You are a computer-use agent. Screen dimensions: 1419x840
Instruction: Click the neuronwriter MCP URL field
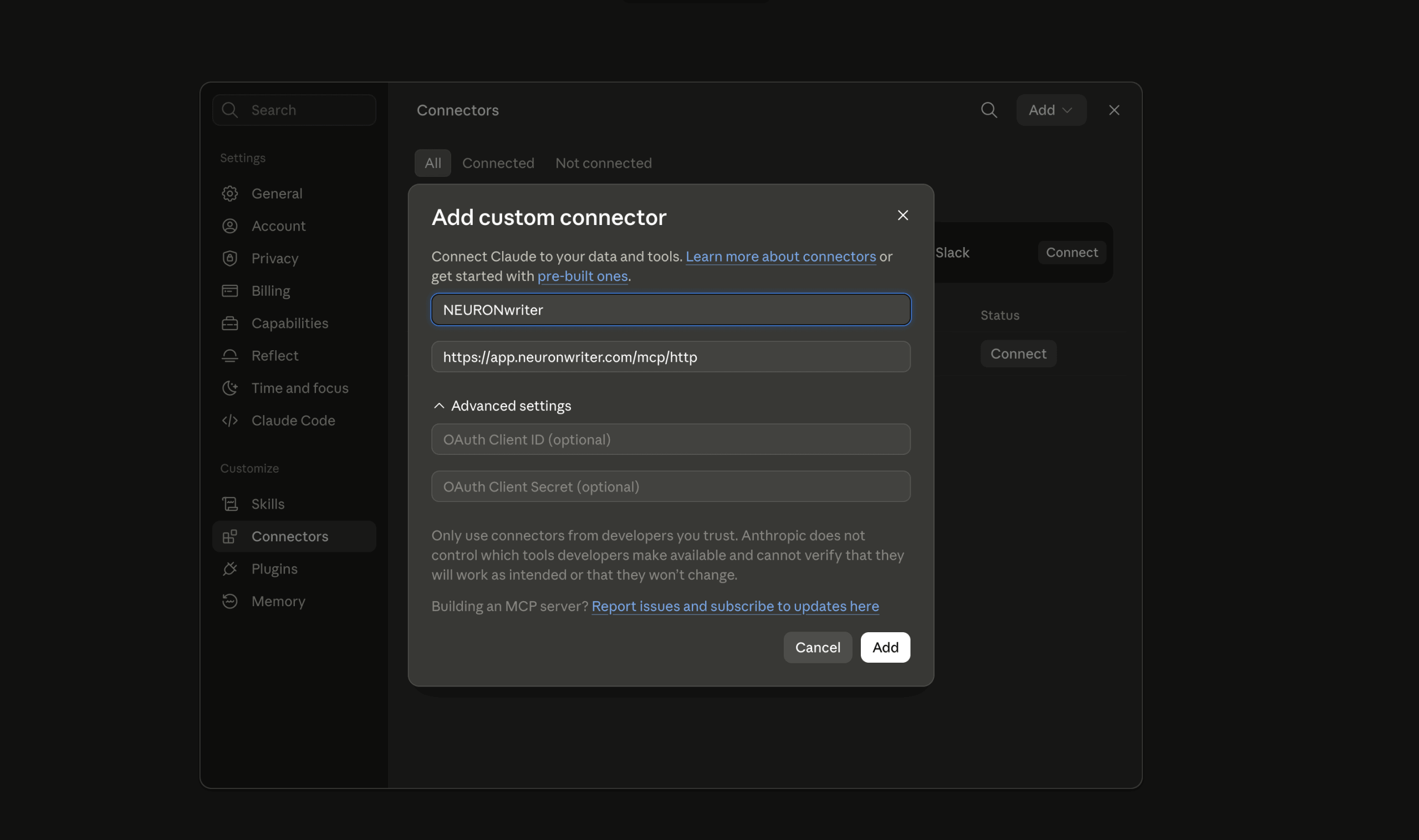tap(671, 357)
